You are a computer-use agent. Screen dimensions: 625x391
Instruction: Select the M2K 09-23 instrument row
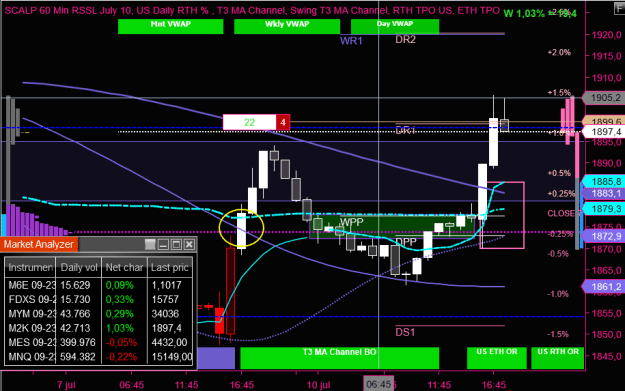[99, 328]
